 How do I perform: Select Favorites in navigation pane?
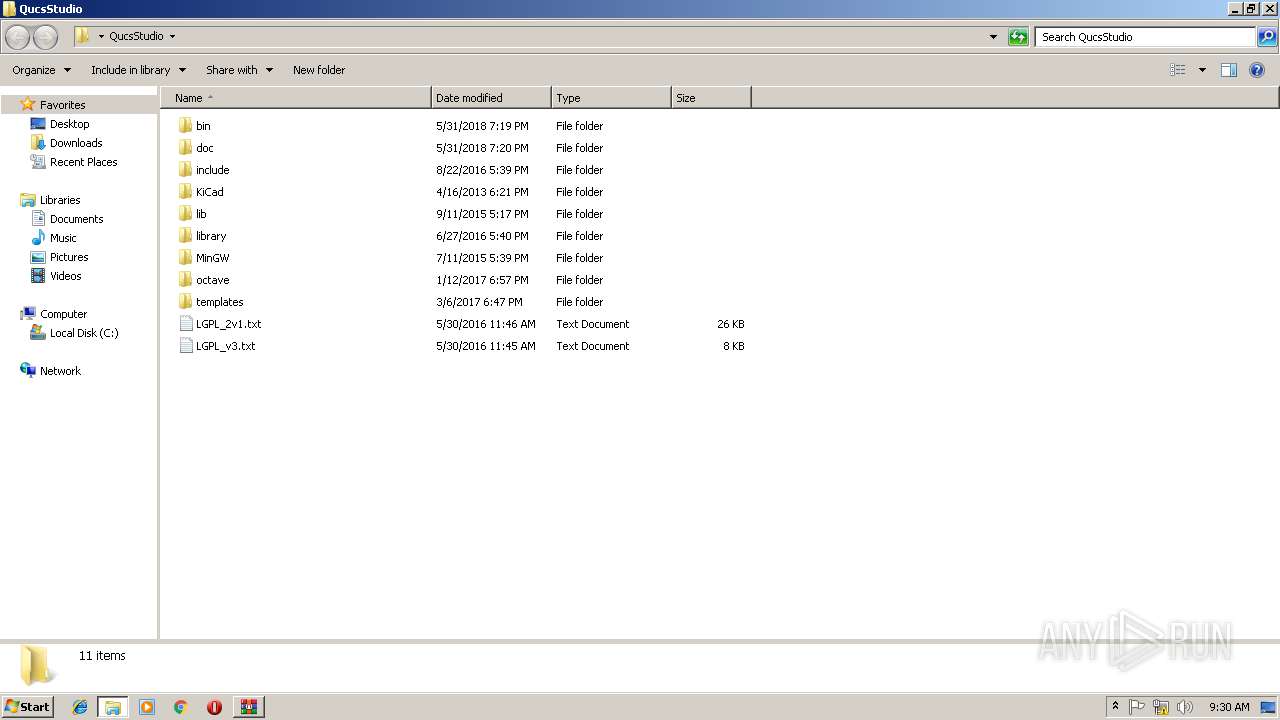(x=62, y=105)
